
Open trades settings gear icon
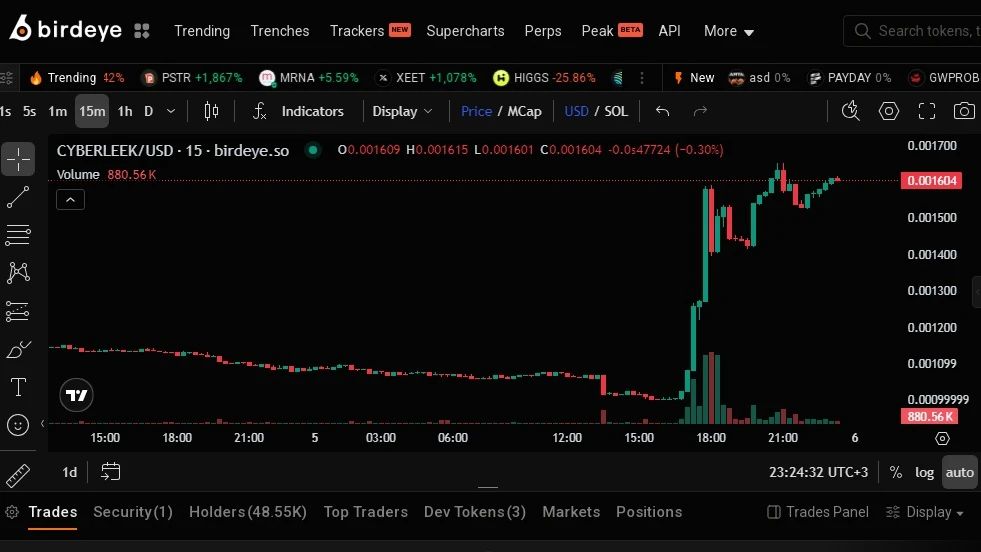click(x=12, y=513)
